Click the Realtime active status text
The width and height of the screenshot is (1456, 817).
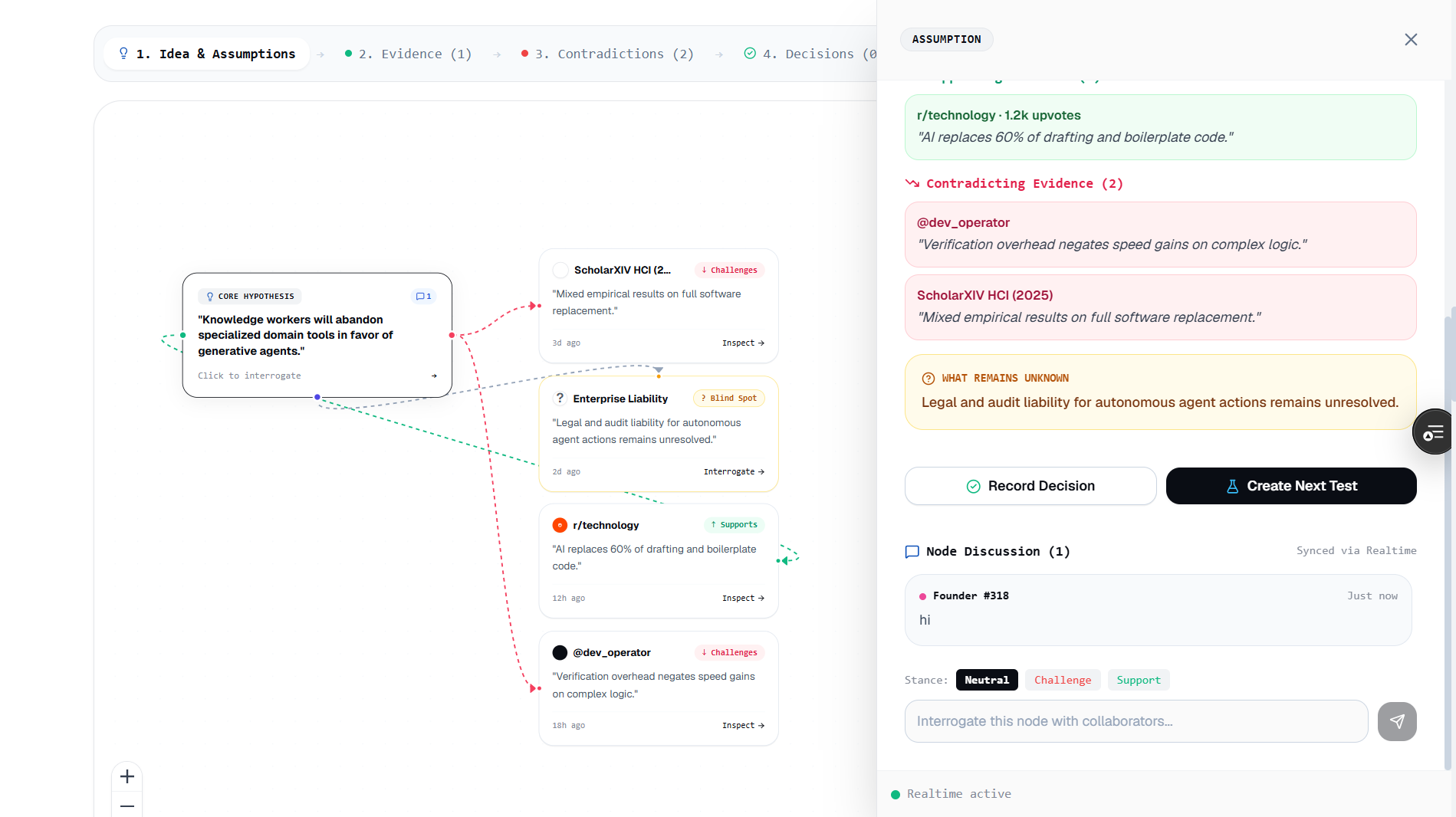pos(958,794)
